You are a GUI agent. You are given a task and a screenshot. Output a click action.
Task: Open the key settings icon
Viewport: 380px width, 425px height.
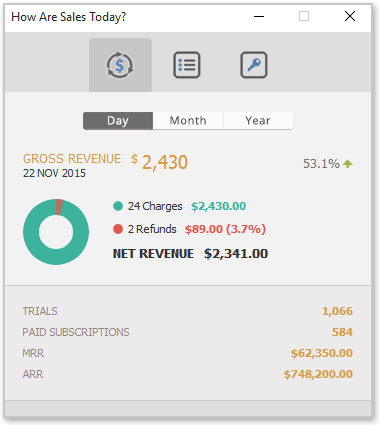point(254,65)
